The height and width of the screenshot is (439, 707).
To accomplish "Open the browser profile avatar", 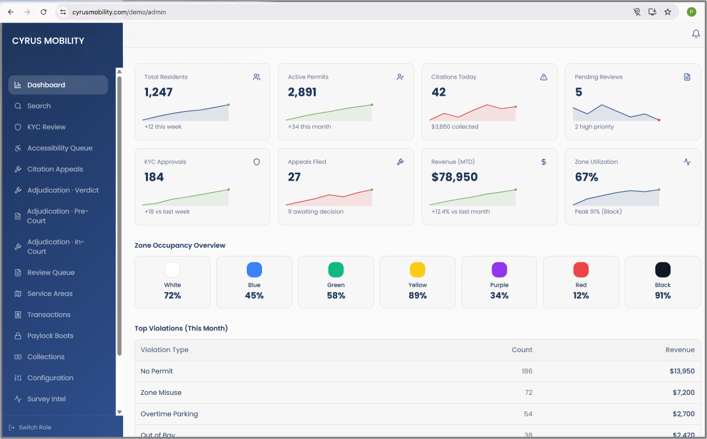I will pos(691,12).
